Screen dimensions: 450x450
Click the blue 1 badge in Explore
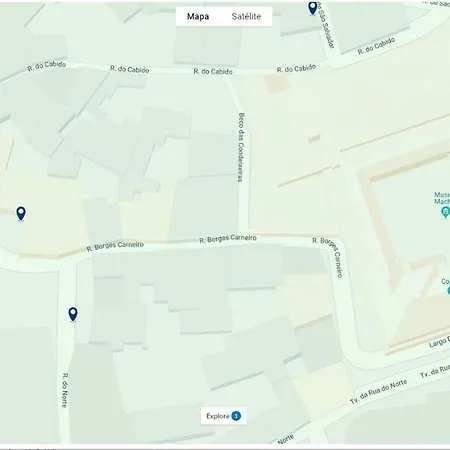point(236,416)
